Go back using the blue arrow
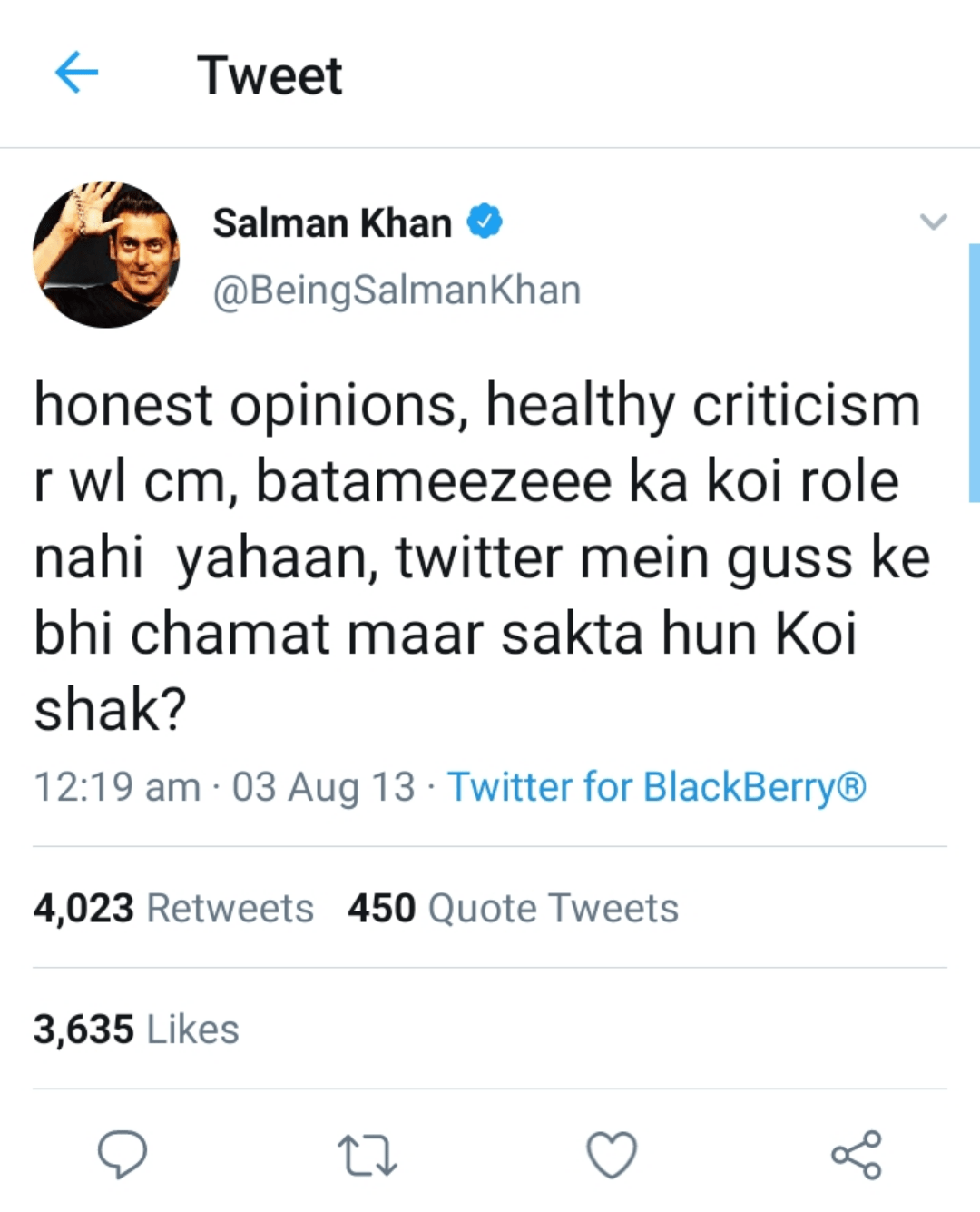980x1212 pixels. click(x=76, y=73)
